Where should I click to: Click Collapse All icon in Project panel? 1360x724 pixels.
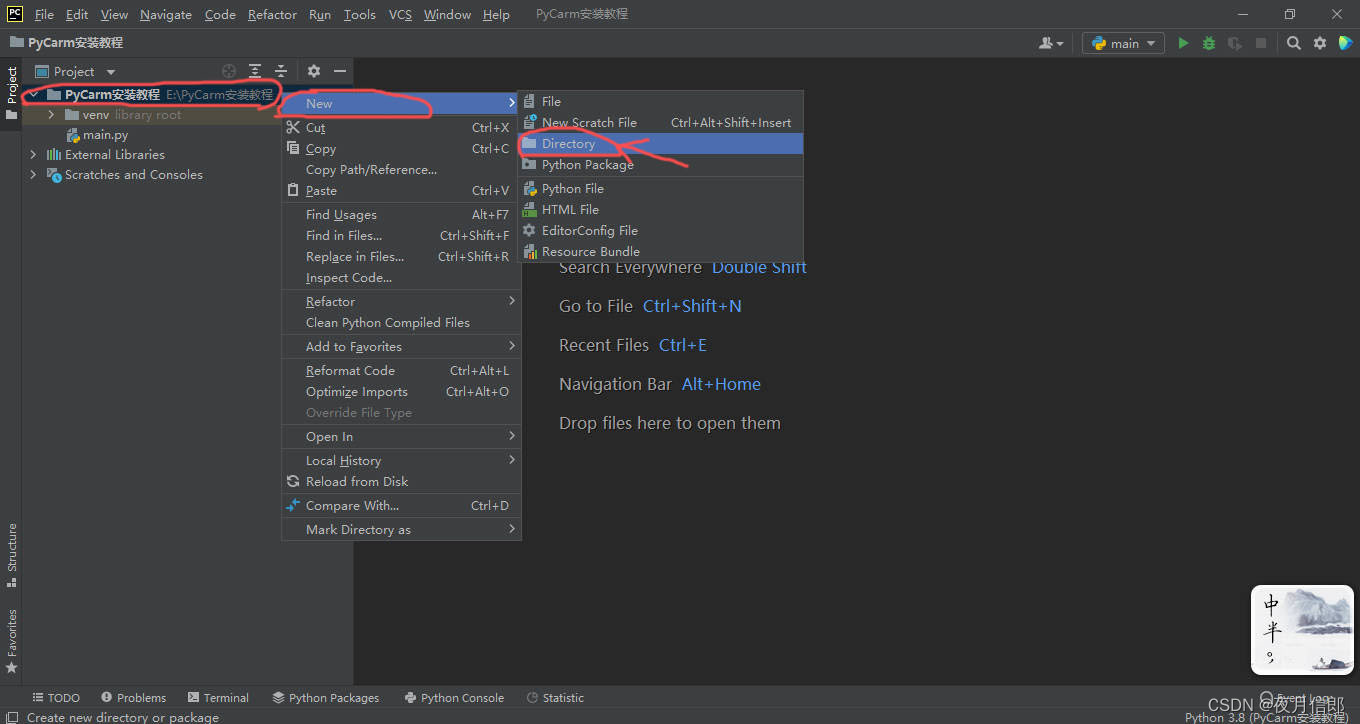point(281,71)
